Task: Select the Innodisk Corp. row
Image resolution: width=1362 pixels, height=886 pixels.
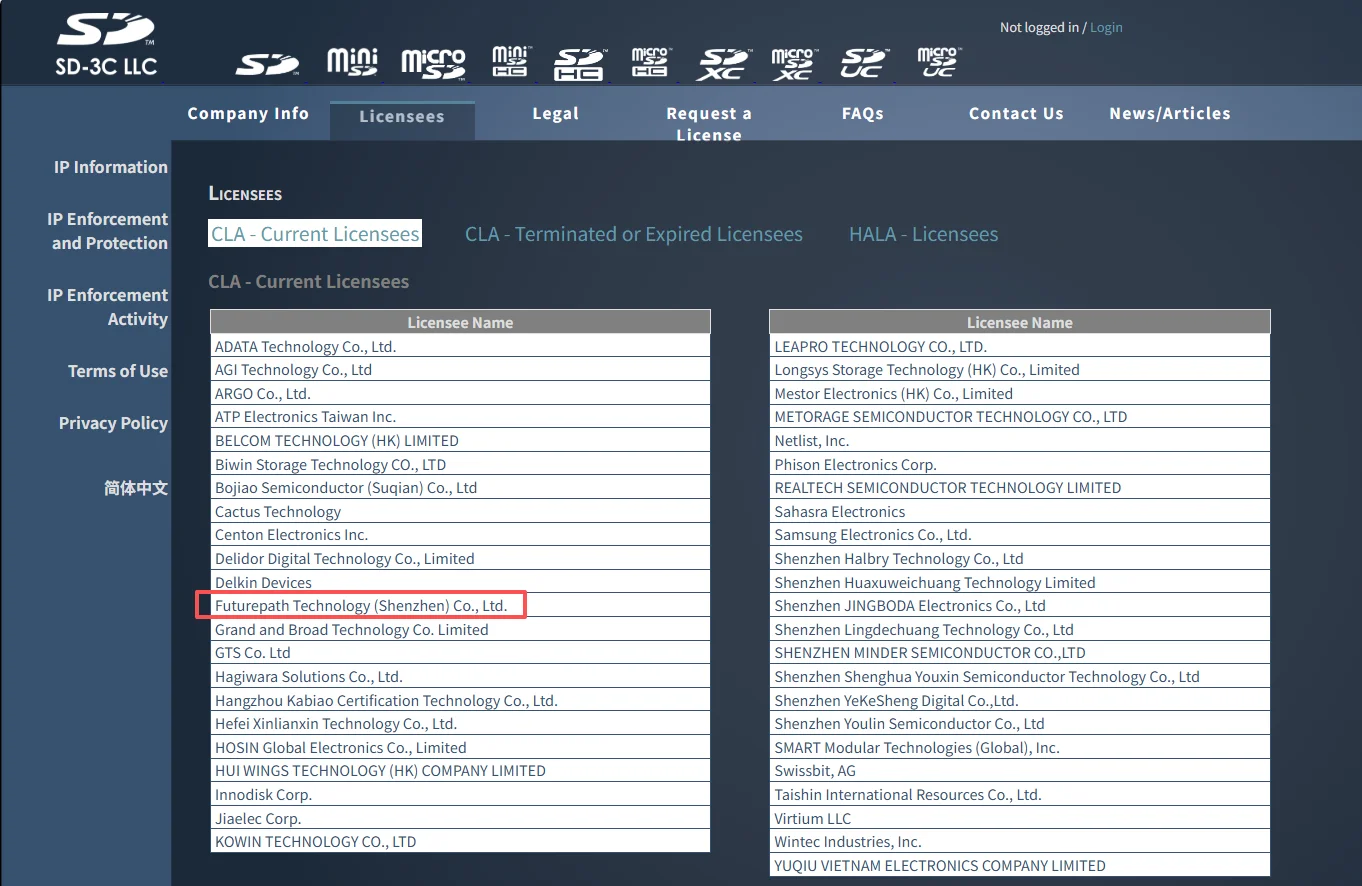Action: point(460,795)
